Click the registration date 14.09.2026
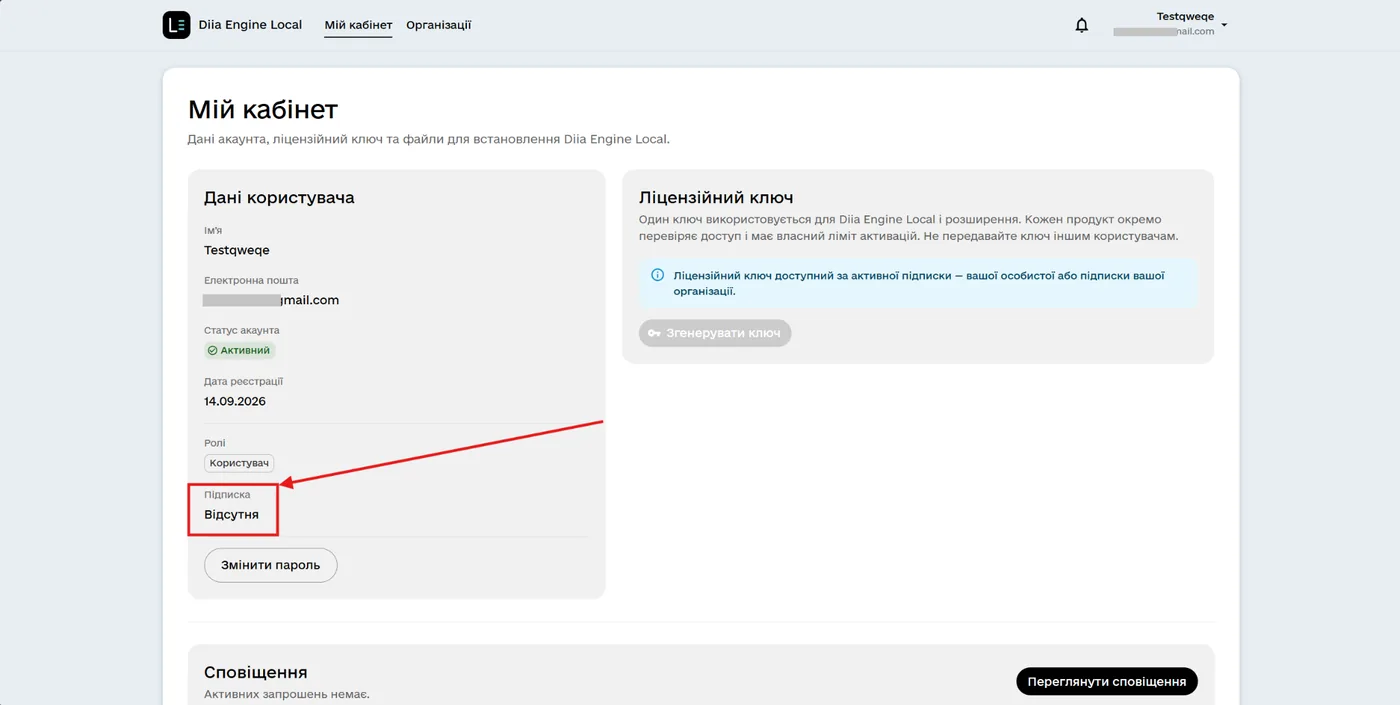This screenshot has width=1400, height=705. coord(235,402)
